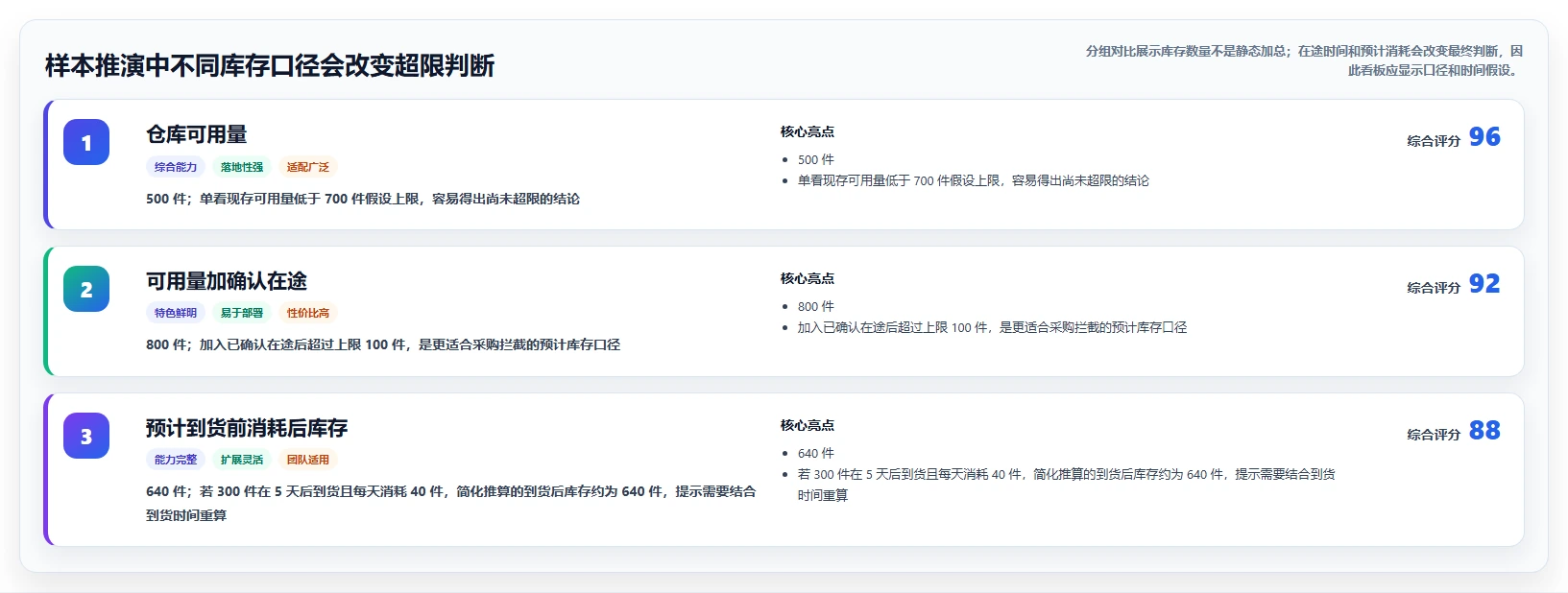Click 核心亮点 heading in 可用量加确认在途 card

pyautogui.click(x=808, y=278)
